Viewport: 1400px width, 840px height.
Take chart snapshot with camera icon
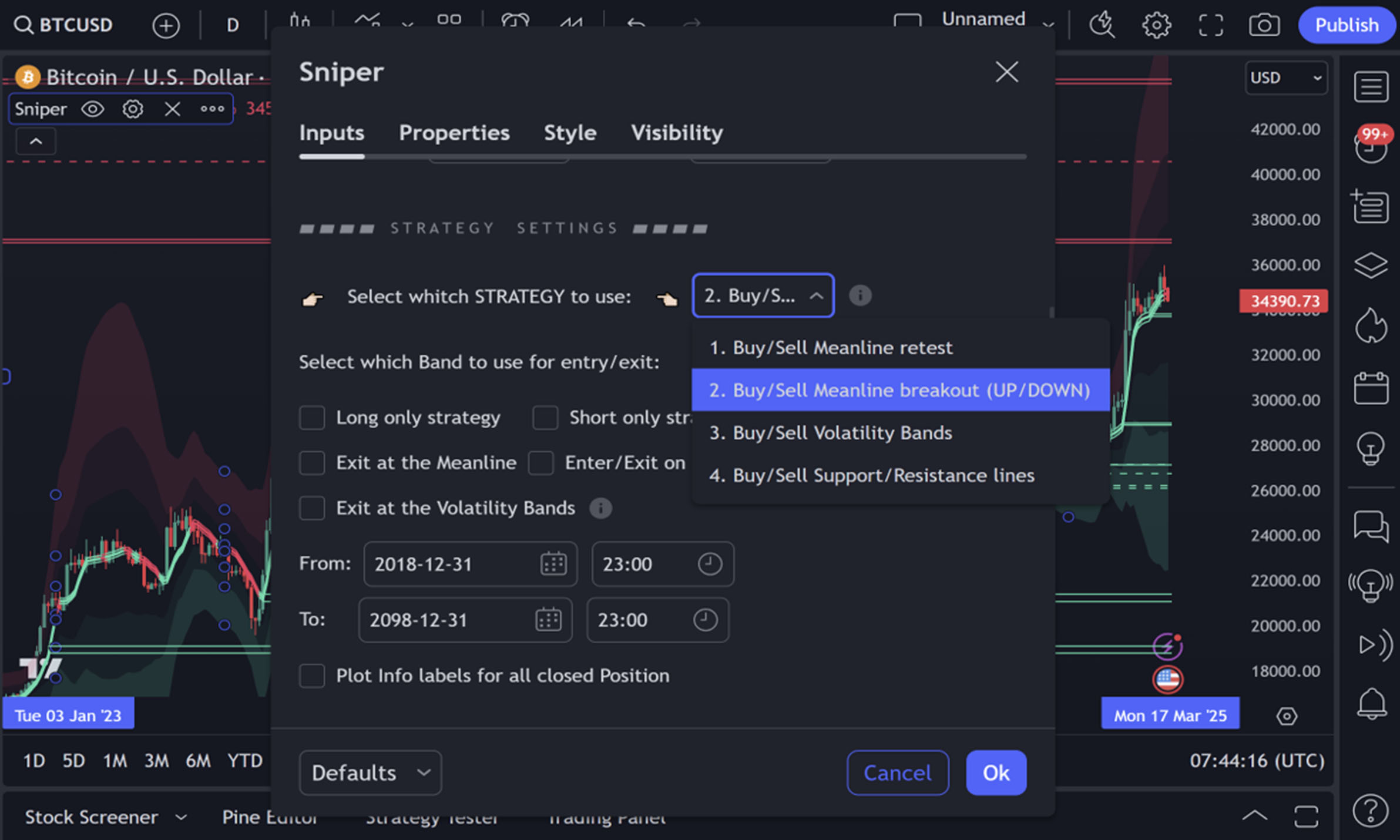1264,25
